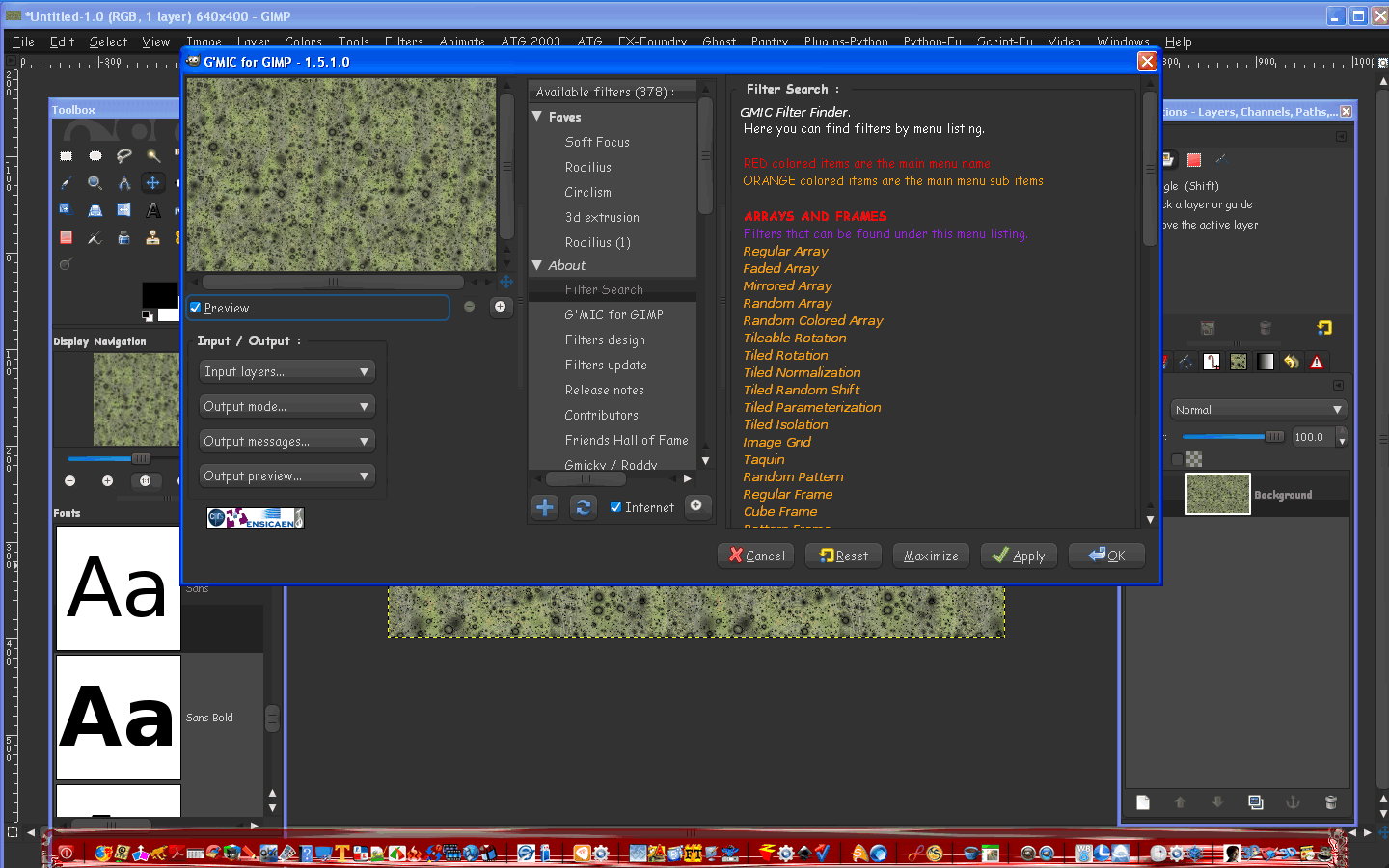Select the Move tool in Toolbox
Viewport: 1389px width, 868px height.
[x=152, y=182]
